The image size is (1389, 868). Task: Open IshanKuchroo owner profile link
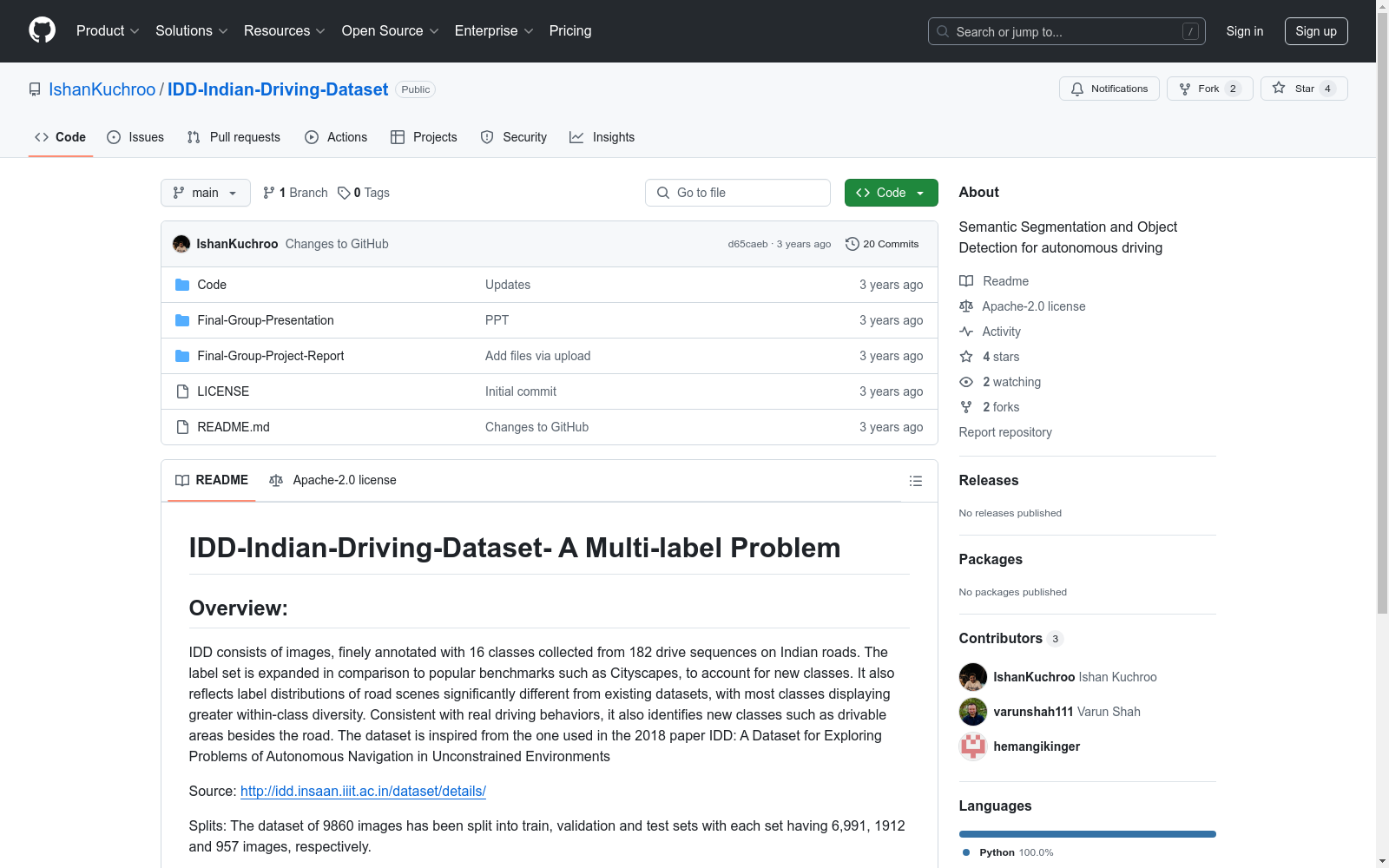[x=102, y=89]
